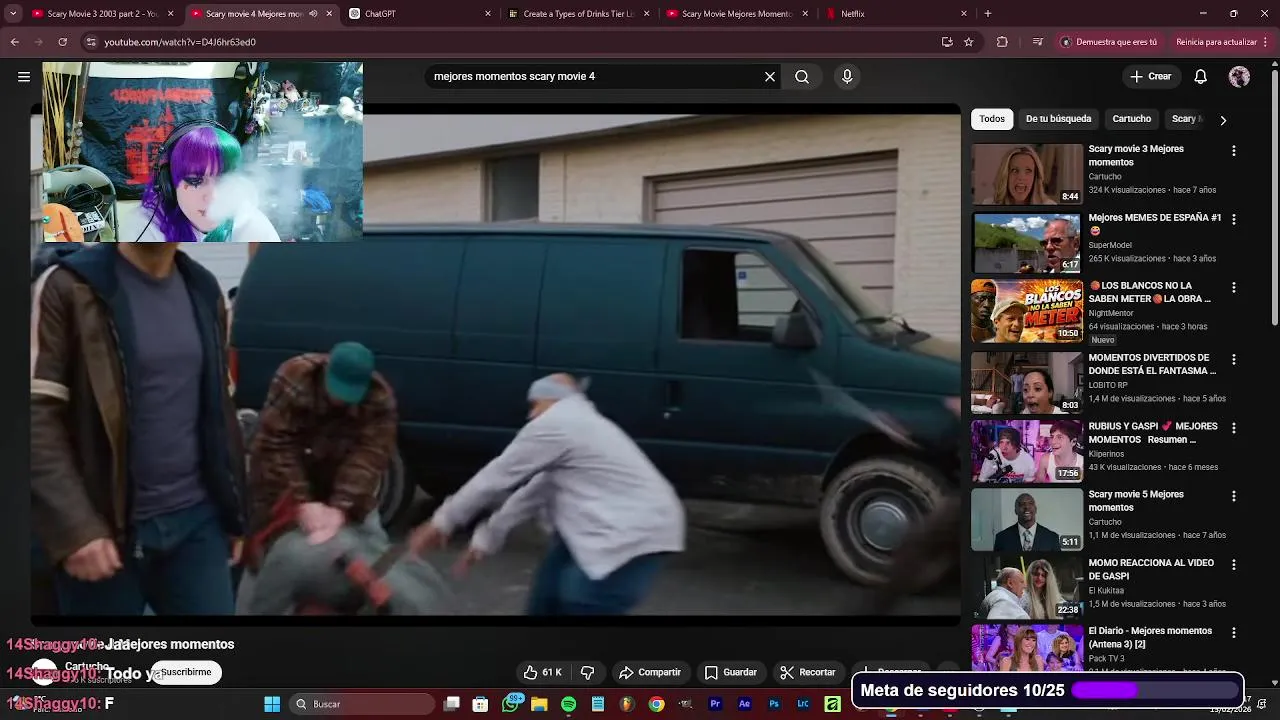This screenshot has width=1280, height=720.
Task: Switch to Create a Types of Drinks Tier List tab
Action: 578,14
